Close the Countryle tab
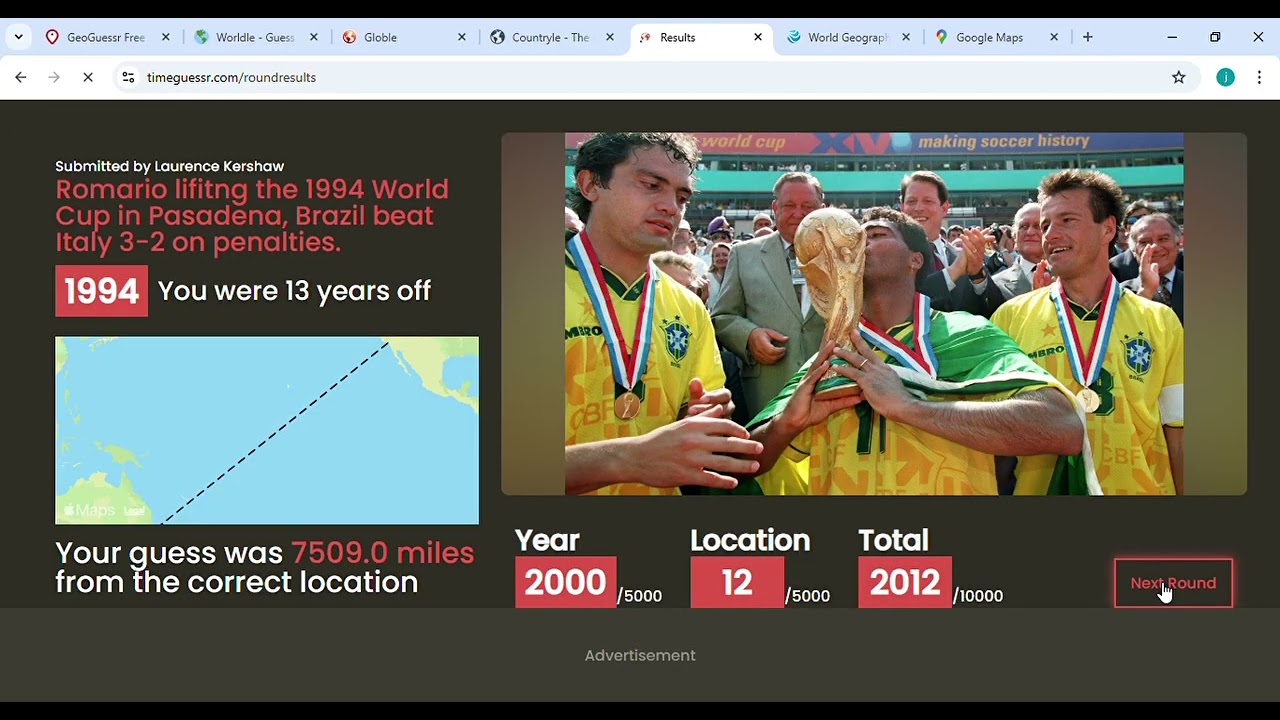 point(609,37)
